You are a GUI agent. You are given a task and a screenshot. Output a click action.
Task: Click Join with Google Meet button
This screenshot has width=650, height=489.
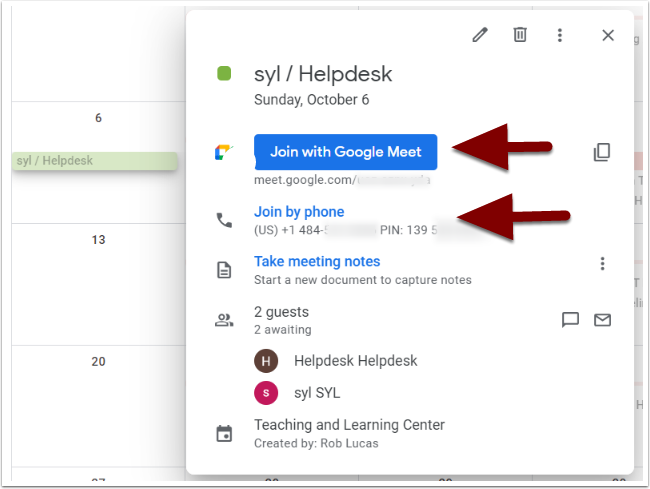[x=345, y=152]
